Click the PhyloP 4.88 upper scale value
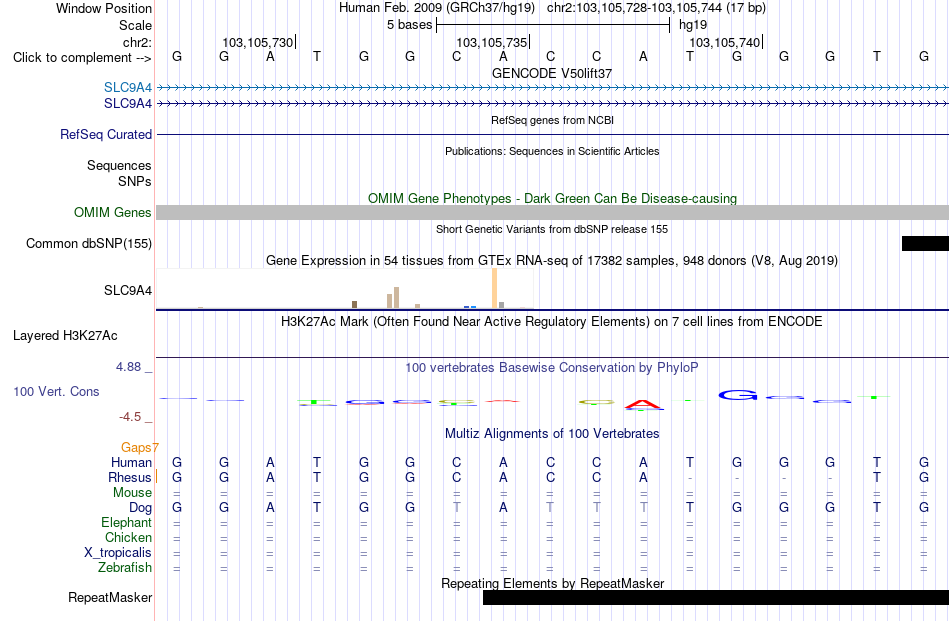This screenshot has height=621, width=950. pyautogui.click(x=128, y=367)
